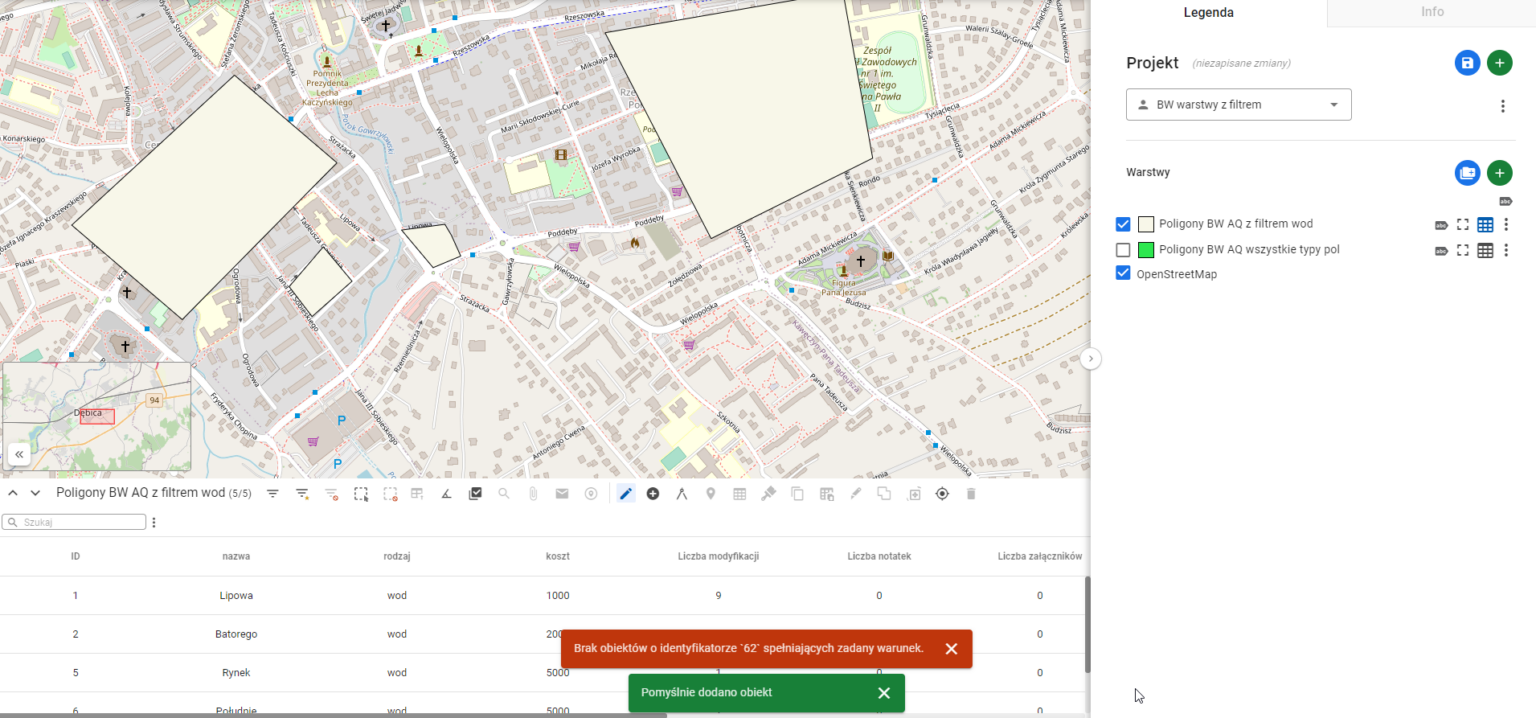The image size is (1536, 718).
Task: Click the blue add layer group icon
Action: (1467, 173)
